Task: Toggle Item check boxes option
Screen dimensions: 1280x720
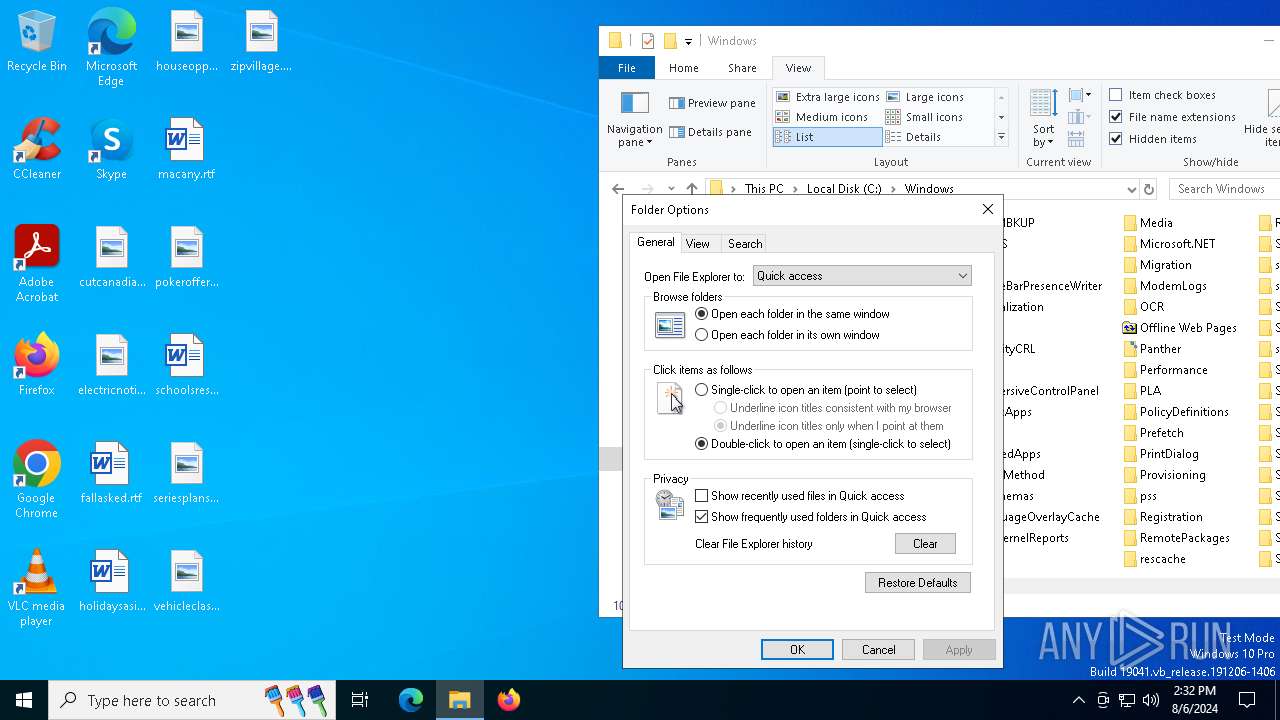Action: coord(1162,95)
